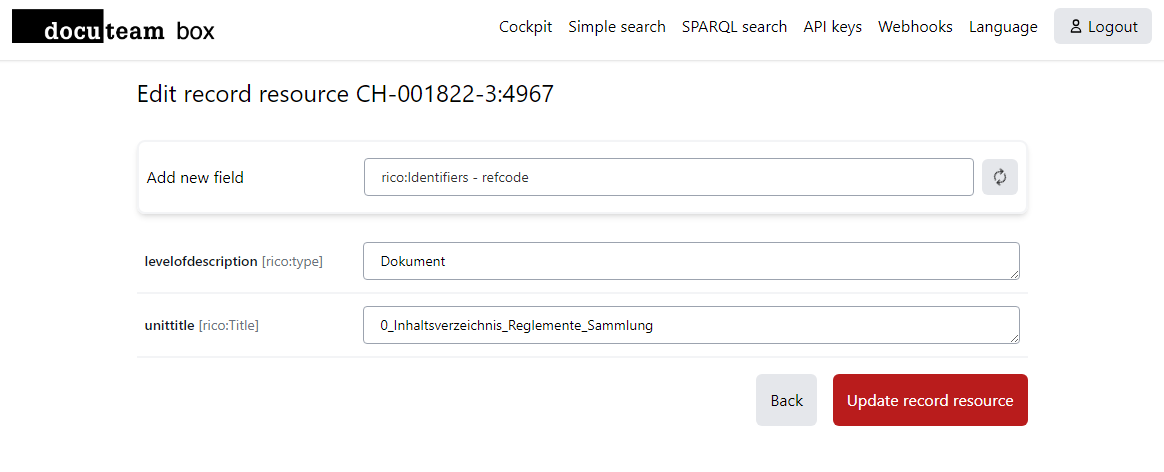1164x472 pixels.
Task: Click the levelofdescription [rico:type] label
Action: click(x=234, y=261)
